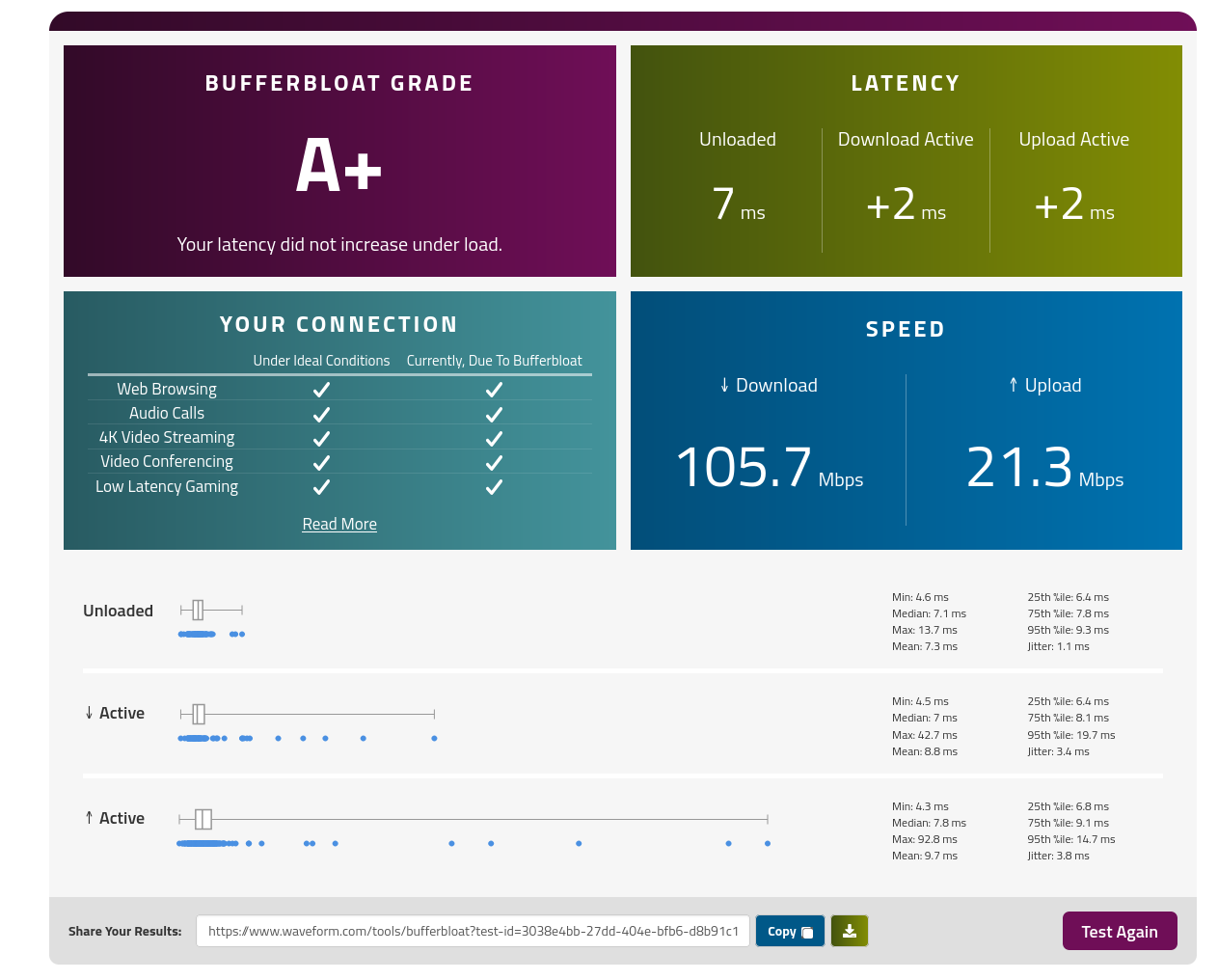The width and height of the screenshot is (1218, 980).
Task: Click the LATENCY panel heading
Action: point(906,83)
